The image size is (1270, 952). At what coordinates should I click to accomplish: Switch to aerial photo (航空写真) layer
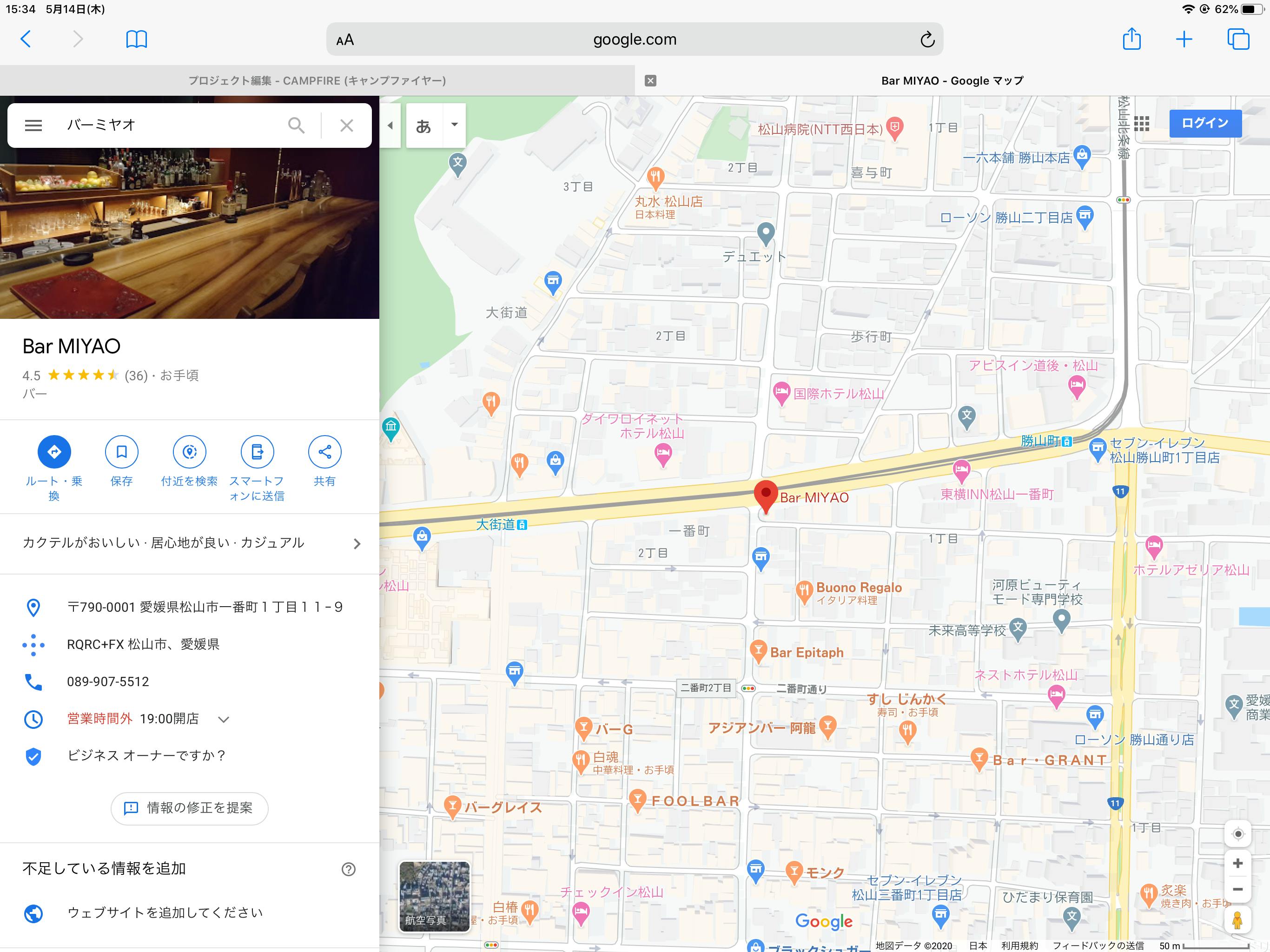point(434,896)
